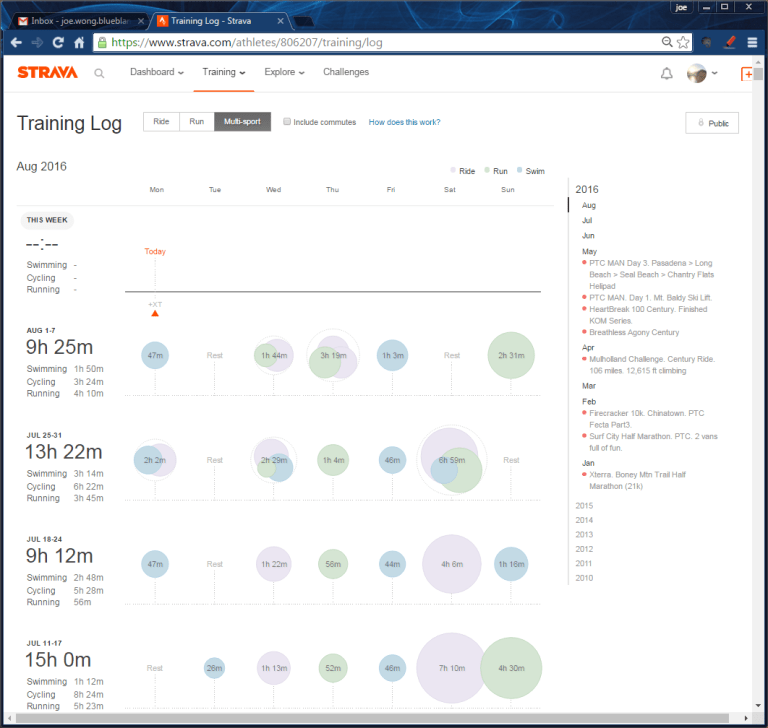This screenshot has height=728, width=768.
Task: Expand year 2014 in sidebar
Action: [x=584, y=520]
